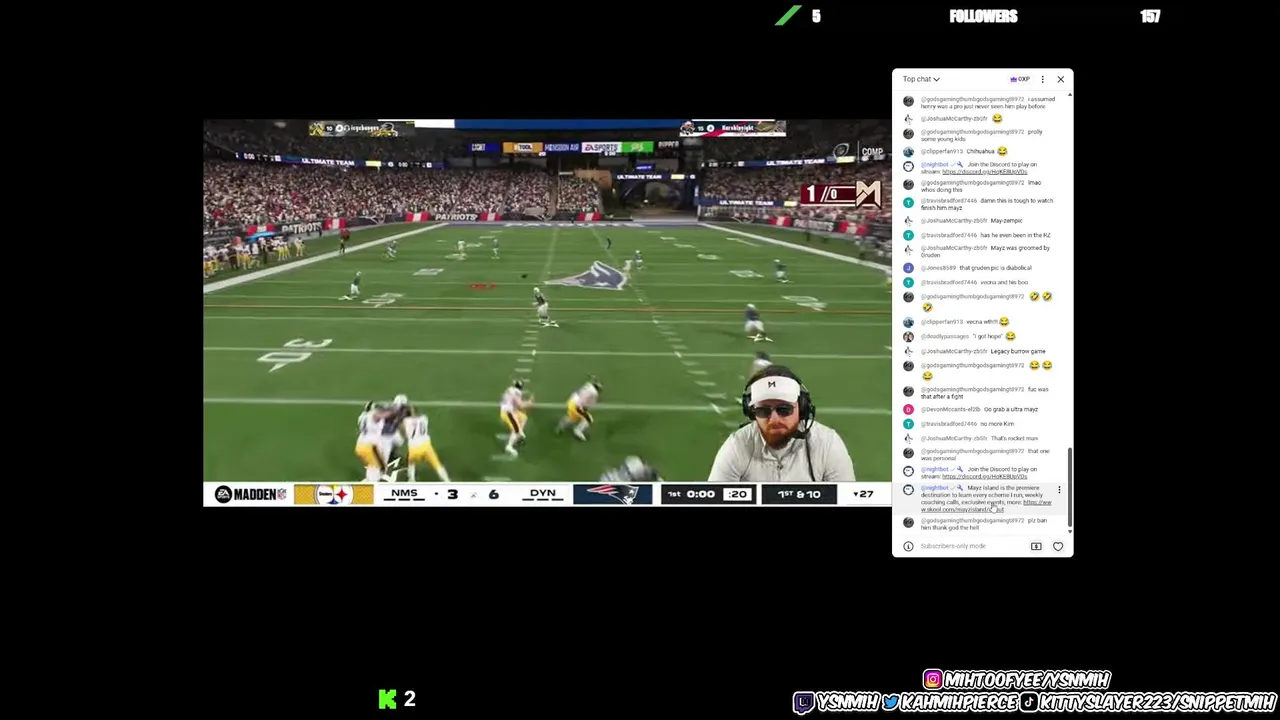Click godsgaming avatar beside 'plz ban him'

click(908, 522)
